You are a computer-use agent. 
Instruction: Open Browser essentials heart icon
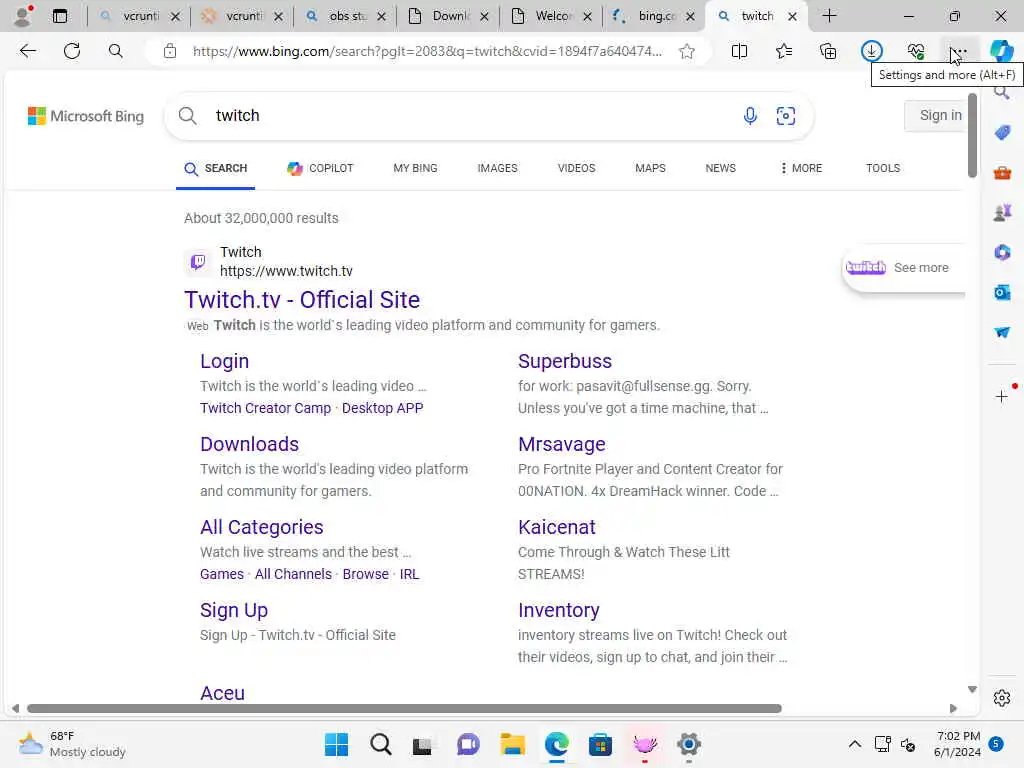[x=916, y=51]
